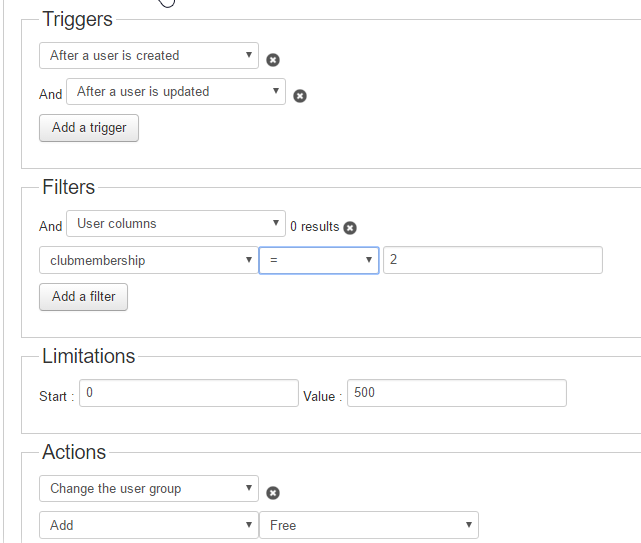Click the Add a filter button
This screenshot has height=543, width=641.
tap(83, 297)
